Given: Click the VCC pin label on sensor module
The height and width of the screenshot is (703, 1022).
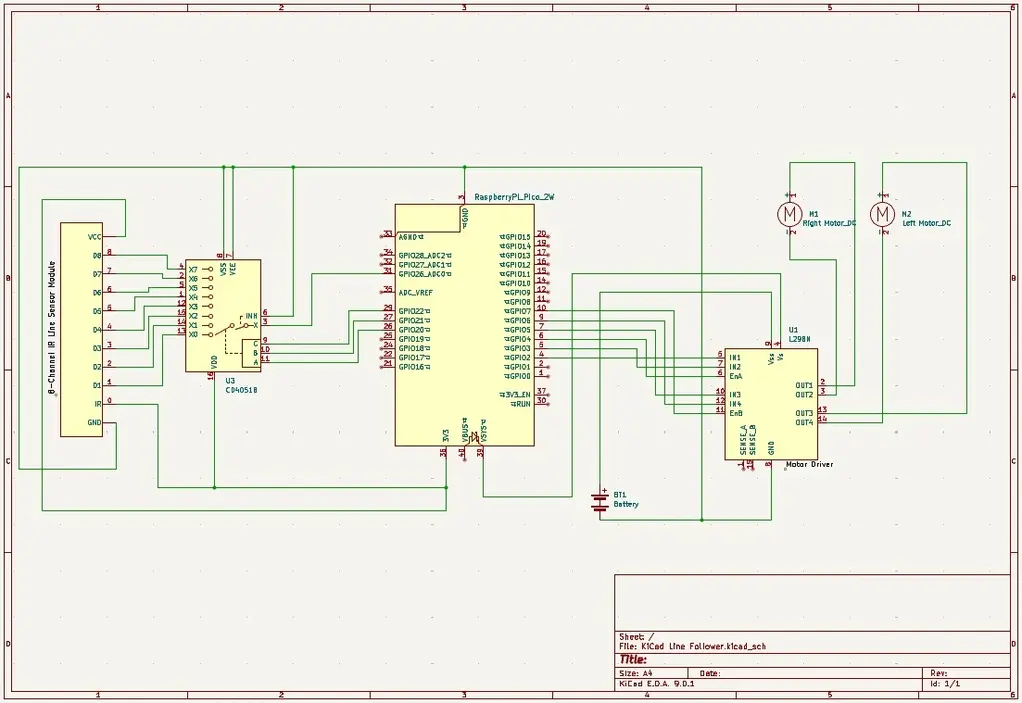Looking at the screenshot, I should coord(95,237).
